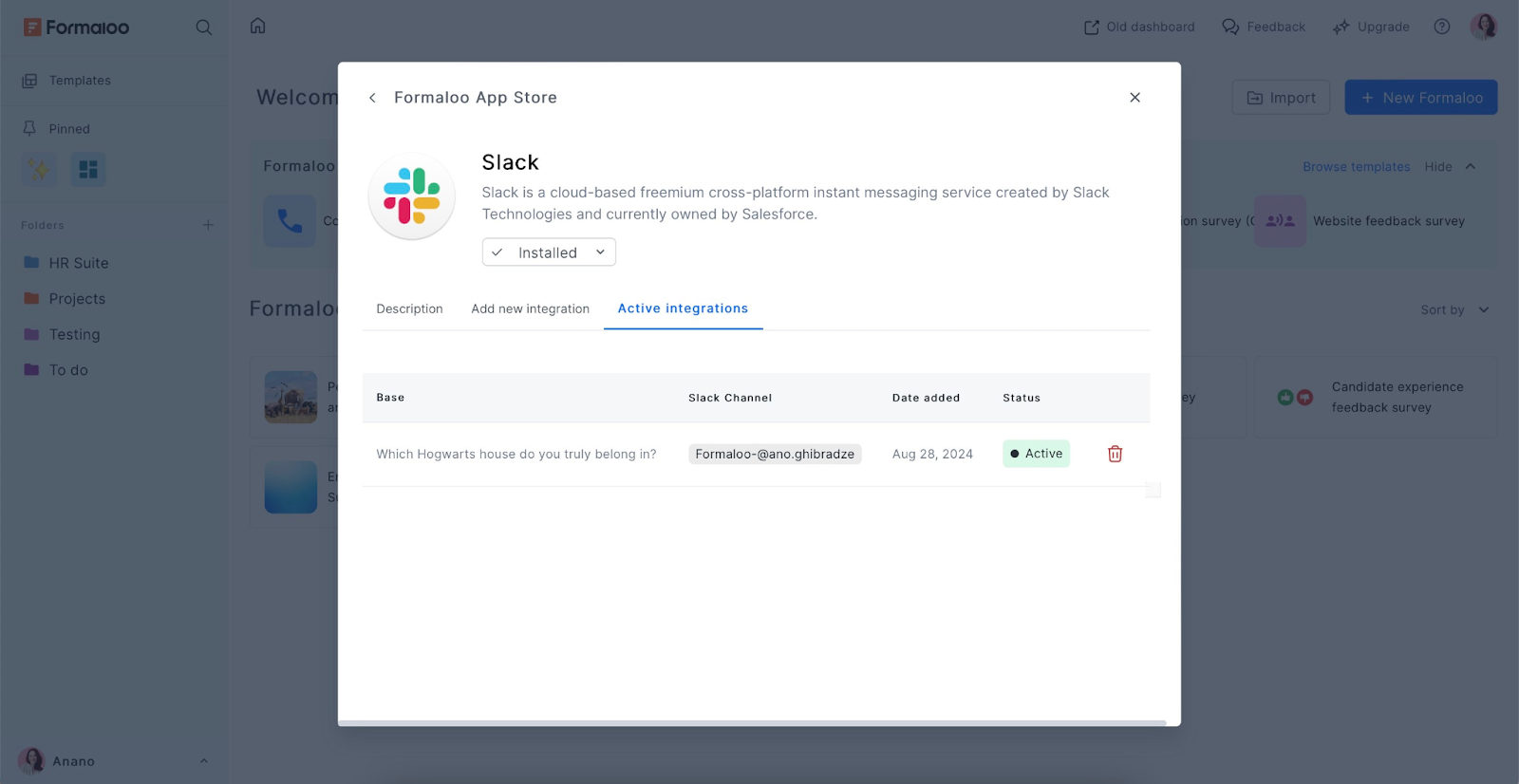This screenshot has width=1519, height=784.
Task: Click the Status column header
Action: click(1022, 398)
